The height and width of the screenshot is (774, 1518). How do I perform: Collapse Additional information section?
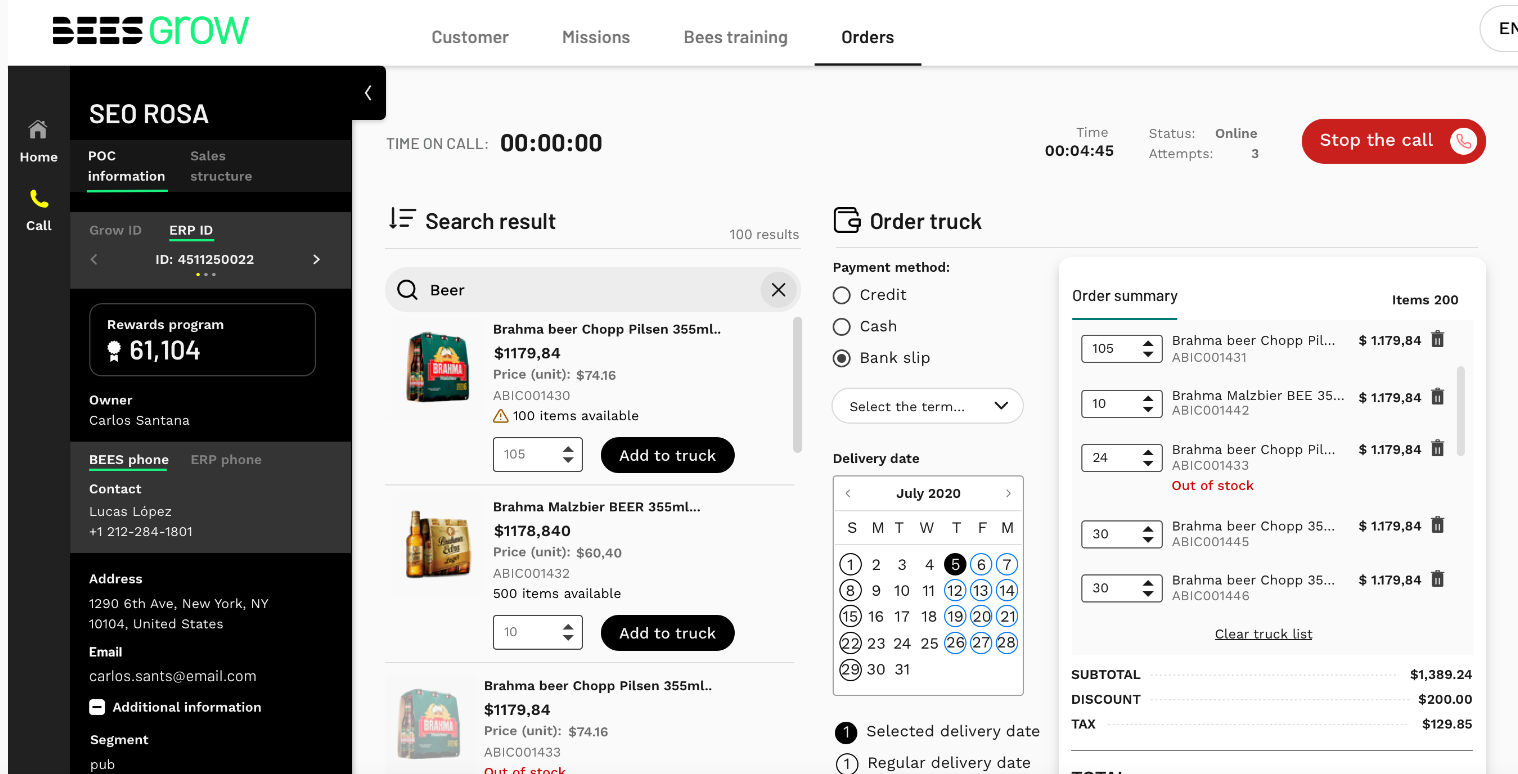point(97,707)
